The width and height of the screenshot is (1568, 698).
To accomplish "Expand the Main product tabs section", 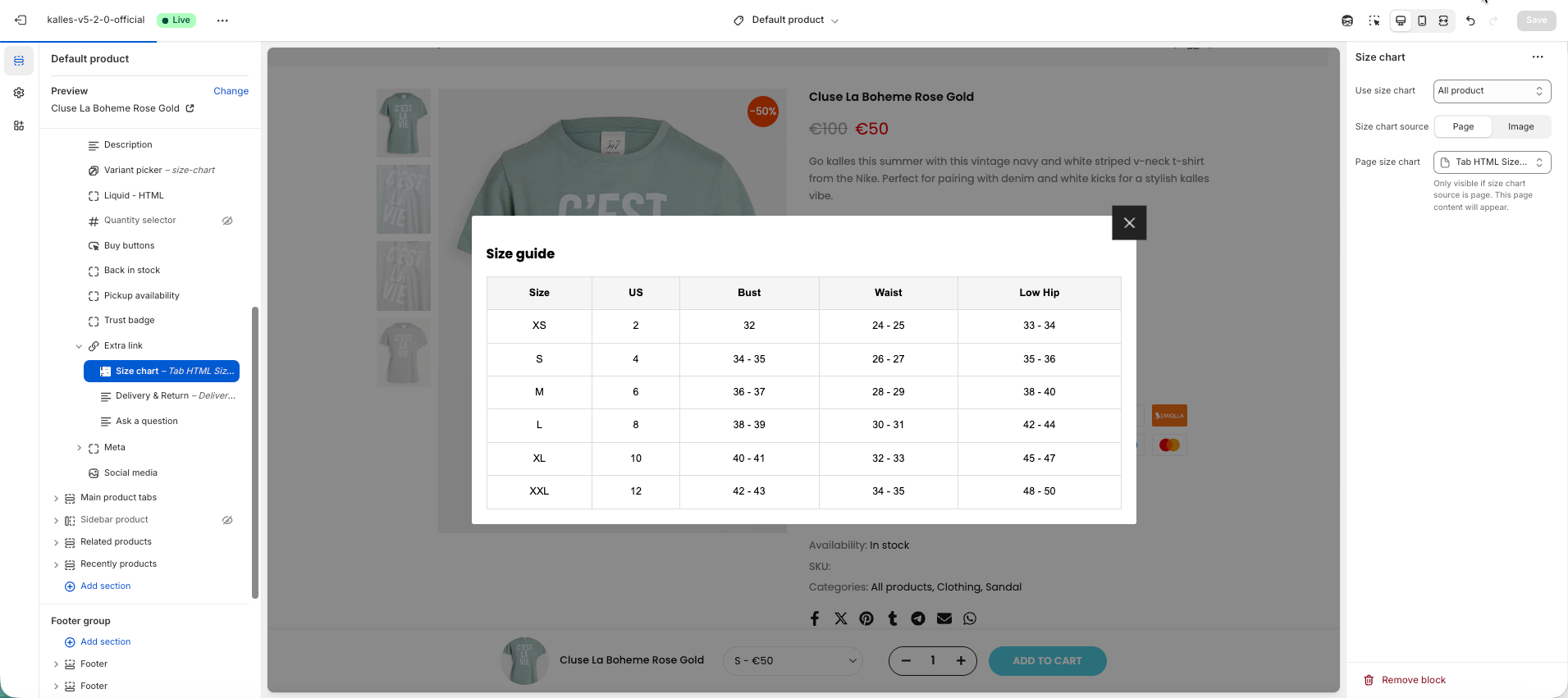I will [x=56, y=498].
